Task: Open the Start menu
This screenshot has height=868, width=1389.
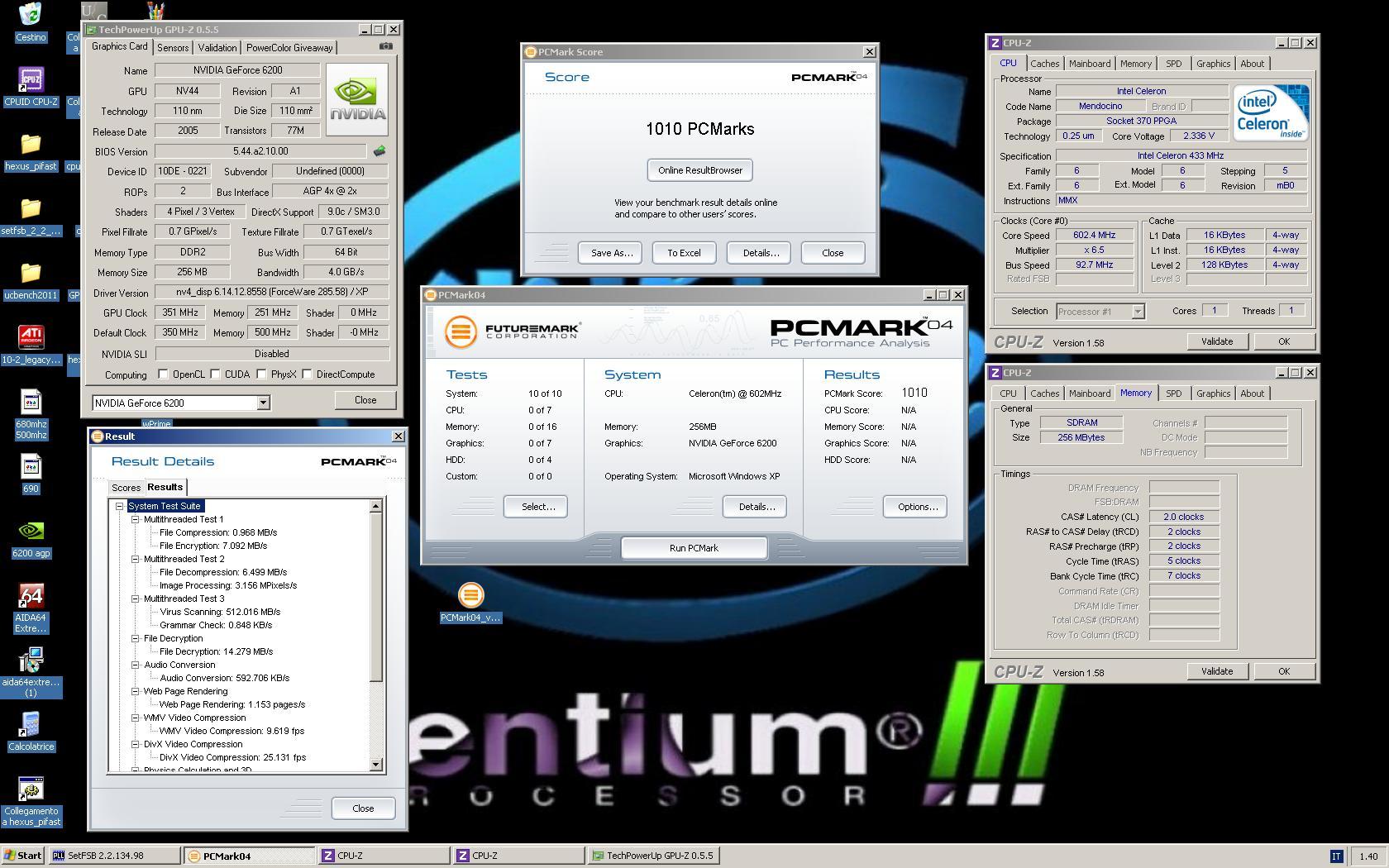Action: point(22,856)
